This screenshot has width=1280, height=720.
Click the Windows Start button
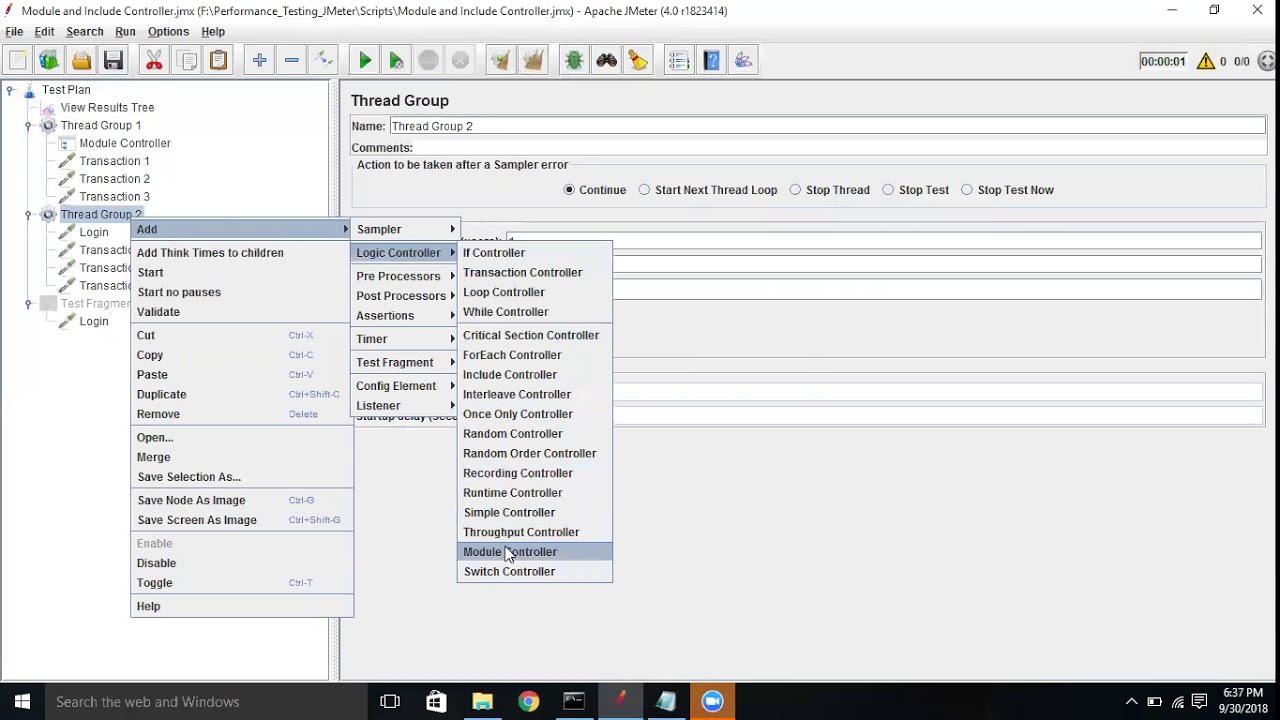pos(22,702)
